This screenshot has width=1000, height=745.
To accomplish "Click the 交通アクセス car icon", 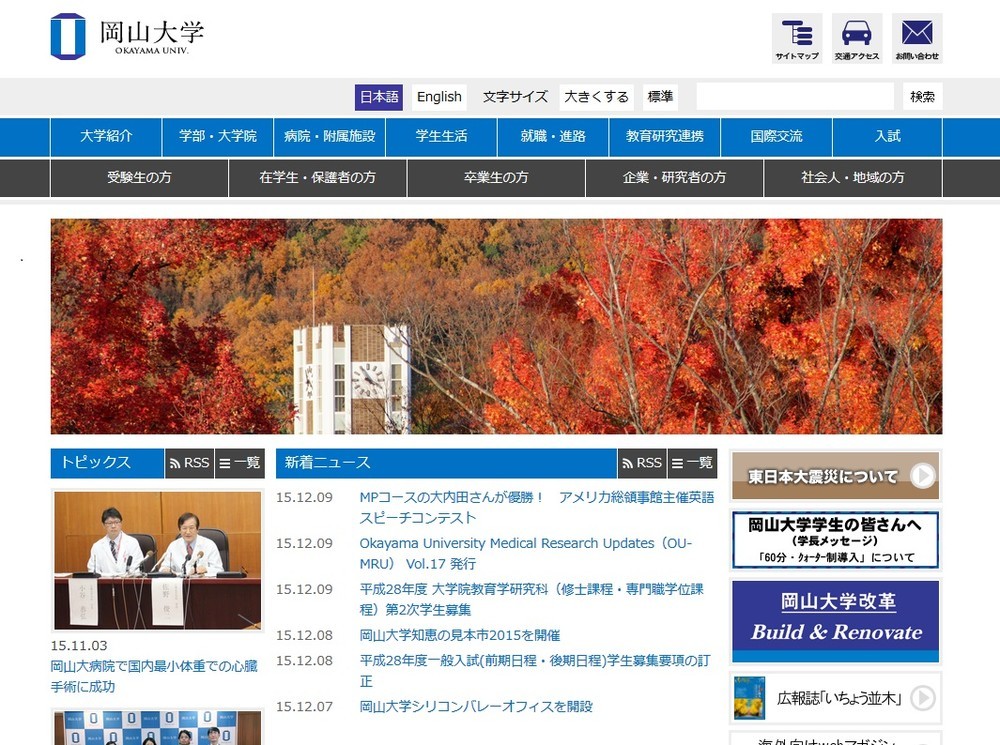I will pos(856,38).
